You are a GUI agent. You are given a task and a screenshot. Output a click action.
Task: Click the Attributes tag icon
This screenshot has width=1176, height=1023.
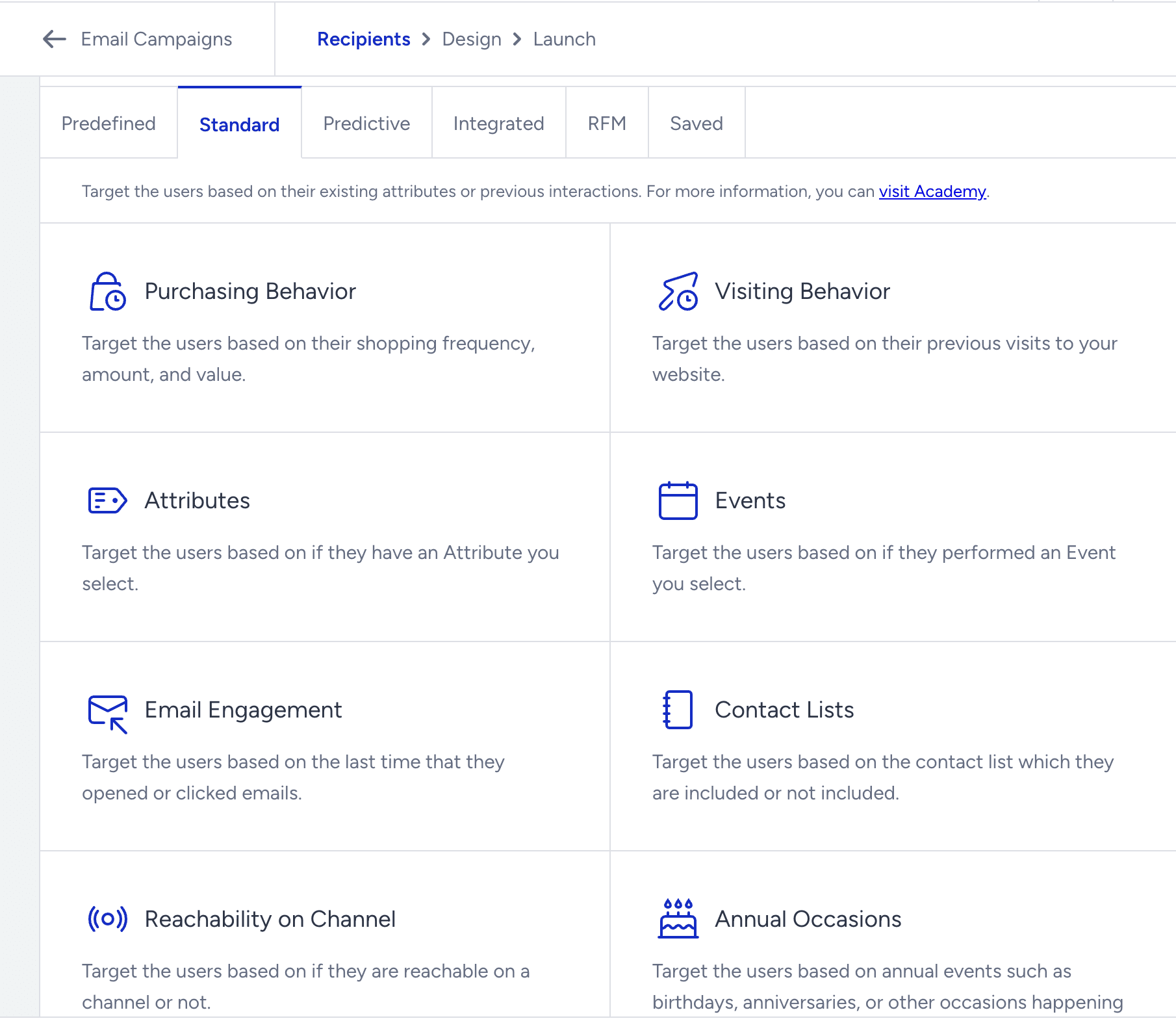[x=106, y=500]
